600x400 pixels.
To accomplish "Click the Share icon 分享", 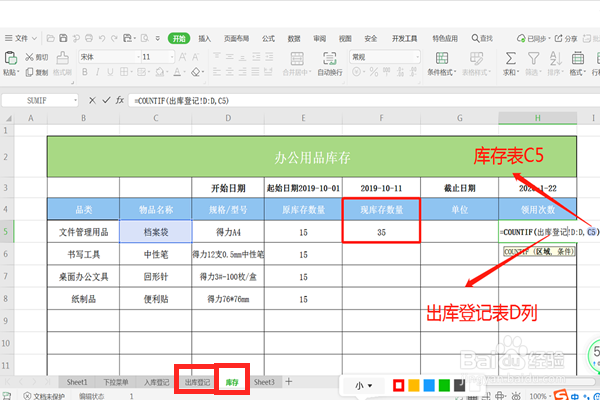I will (566, 38).
